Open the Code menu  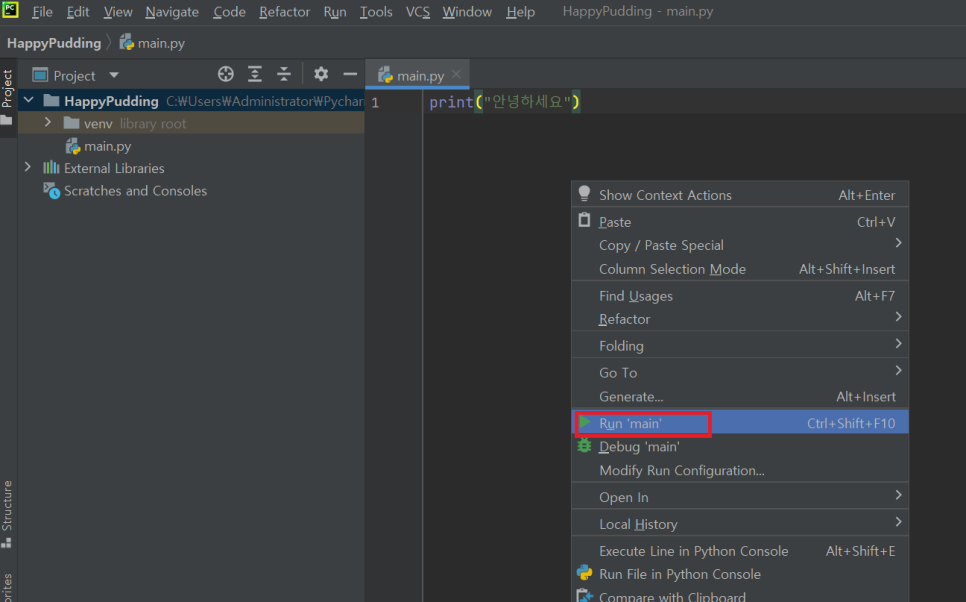[229, 12]
